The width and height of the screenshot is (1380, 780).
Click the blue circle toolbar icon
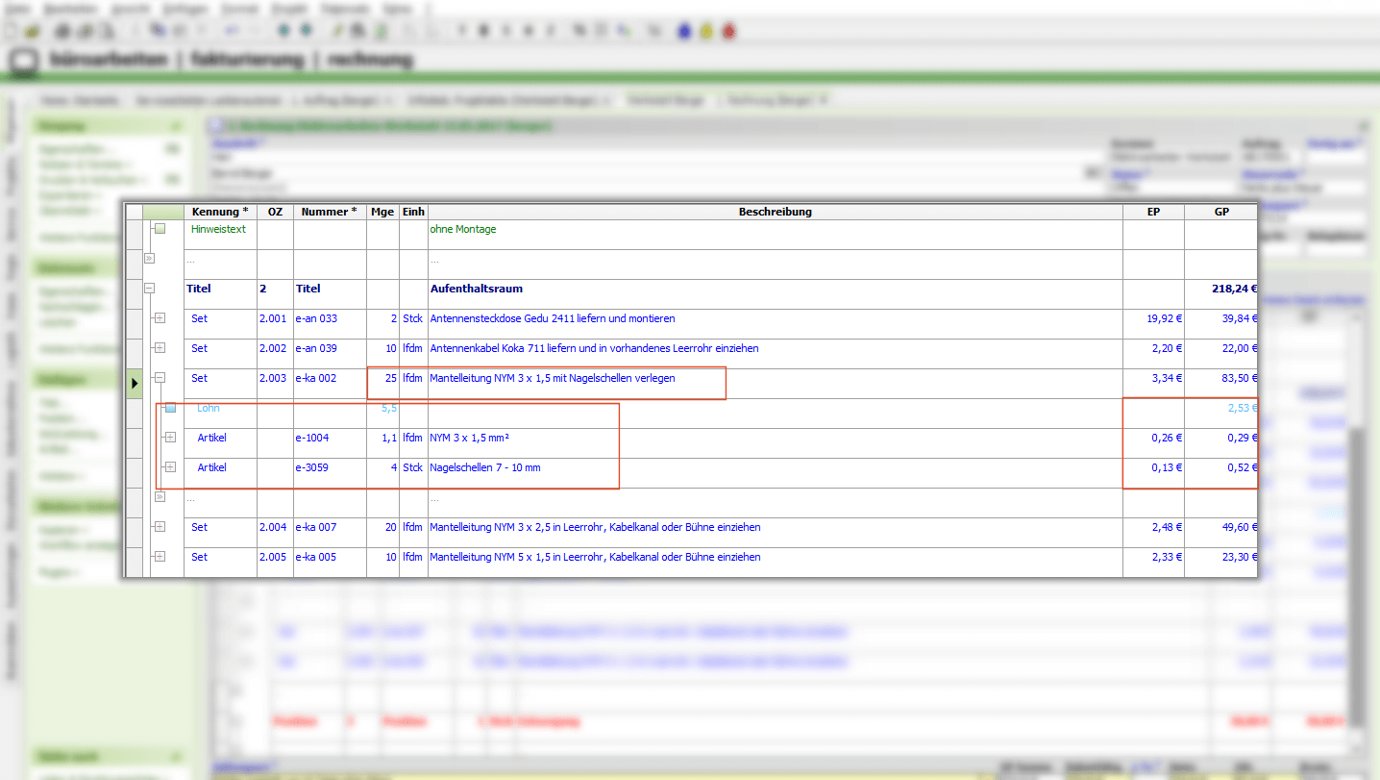point(684,31)
